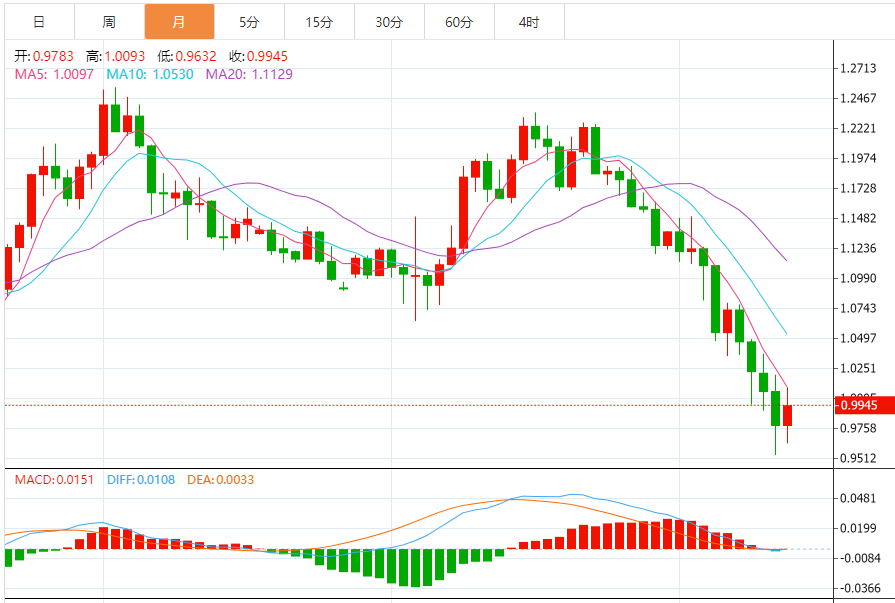Image resolution: width=895 pixels, height=603 pixels.
Task: Click the 0.0481 MACD axis label
Action: click(x=858, y=499)
